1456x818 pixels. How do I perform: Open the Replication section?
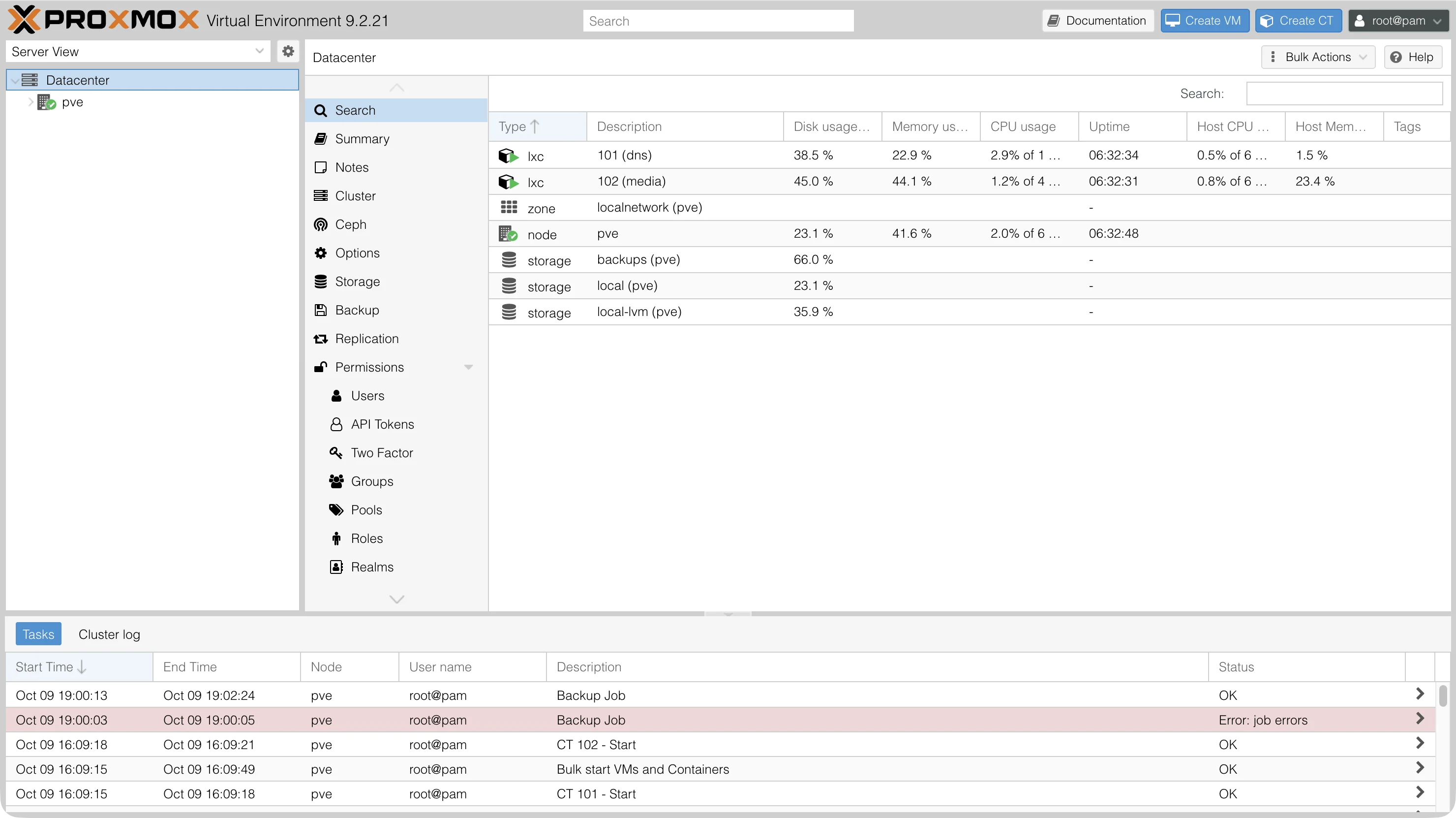(395, 339)
